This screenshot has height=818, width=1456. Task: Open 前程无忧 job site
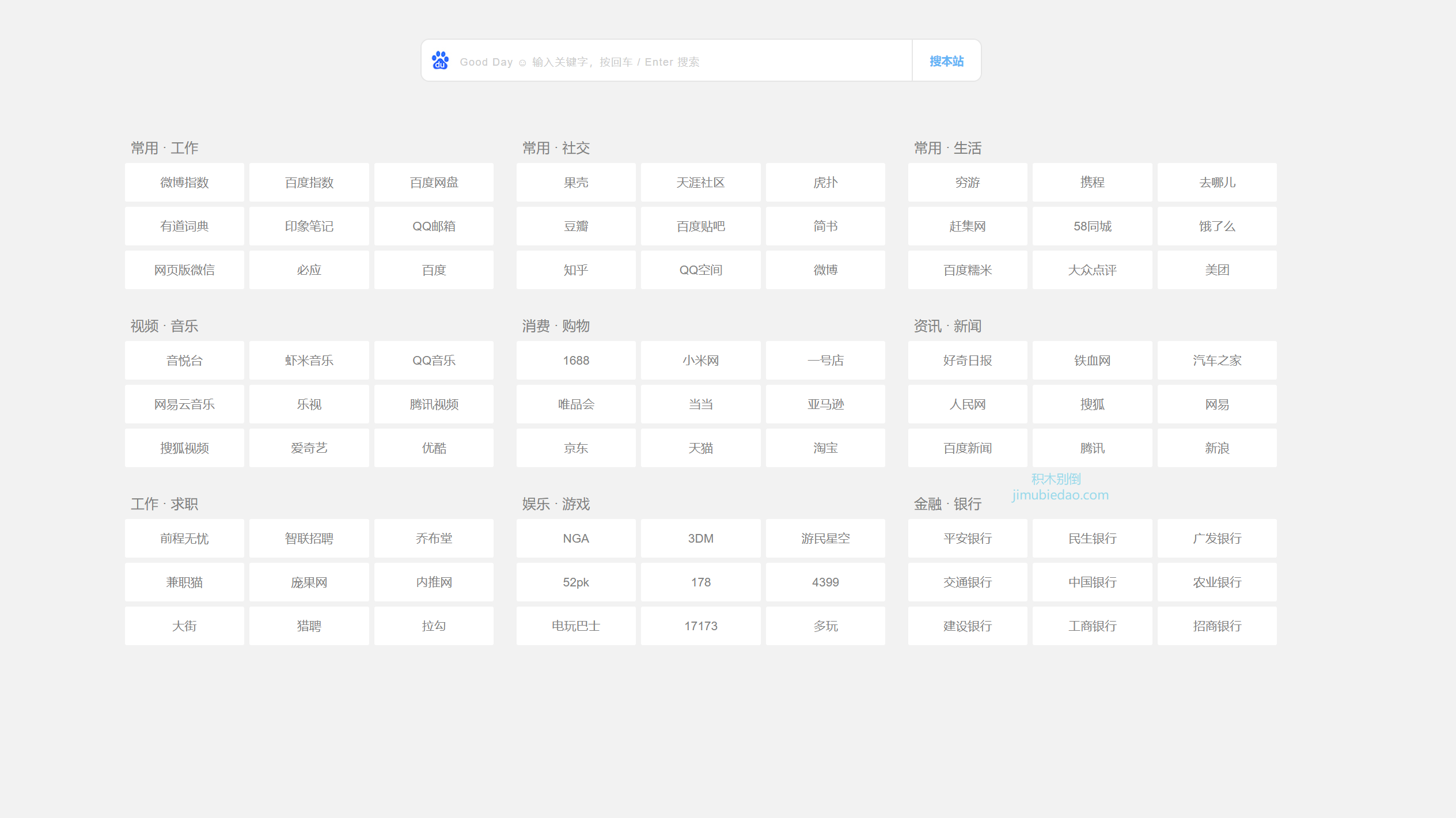(x=184, y=539)
